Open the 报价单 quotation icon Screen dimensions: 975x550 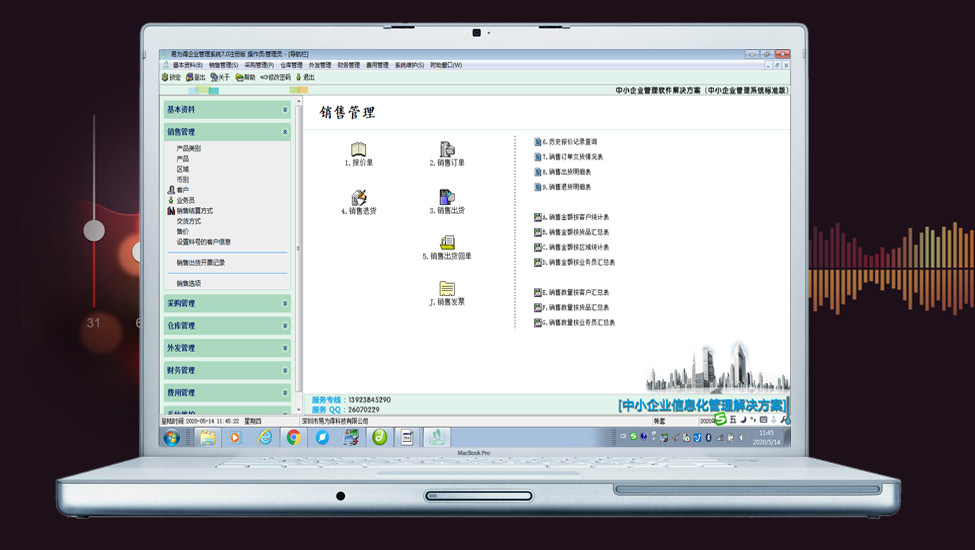click(x=358, y=150)
